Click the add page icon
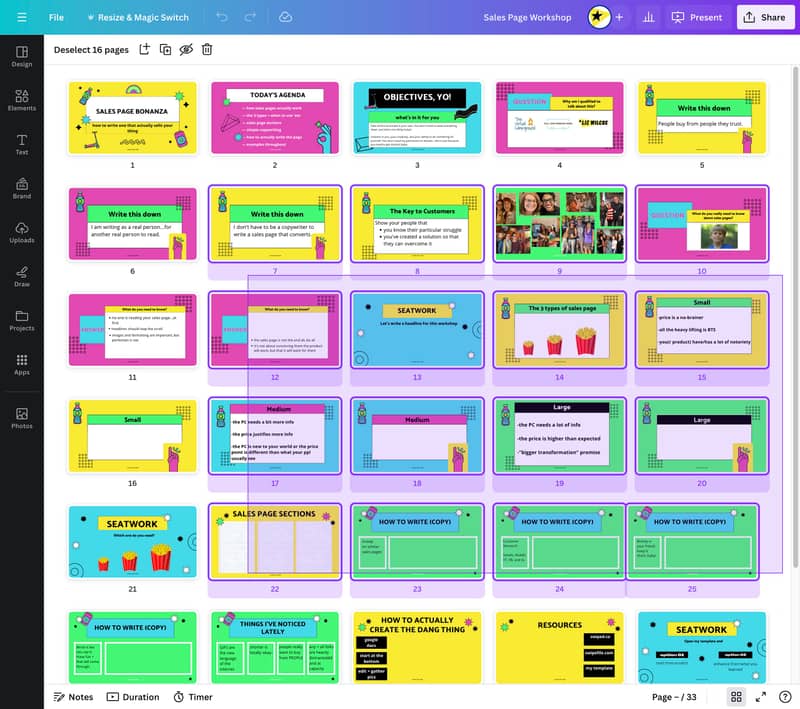800x709 pixels. pos(144,49)
